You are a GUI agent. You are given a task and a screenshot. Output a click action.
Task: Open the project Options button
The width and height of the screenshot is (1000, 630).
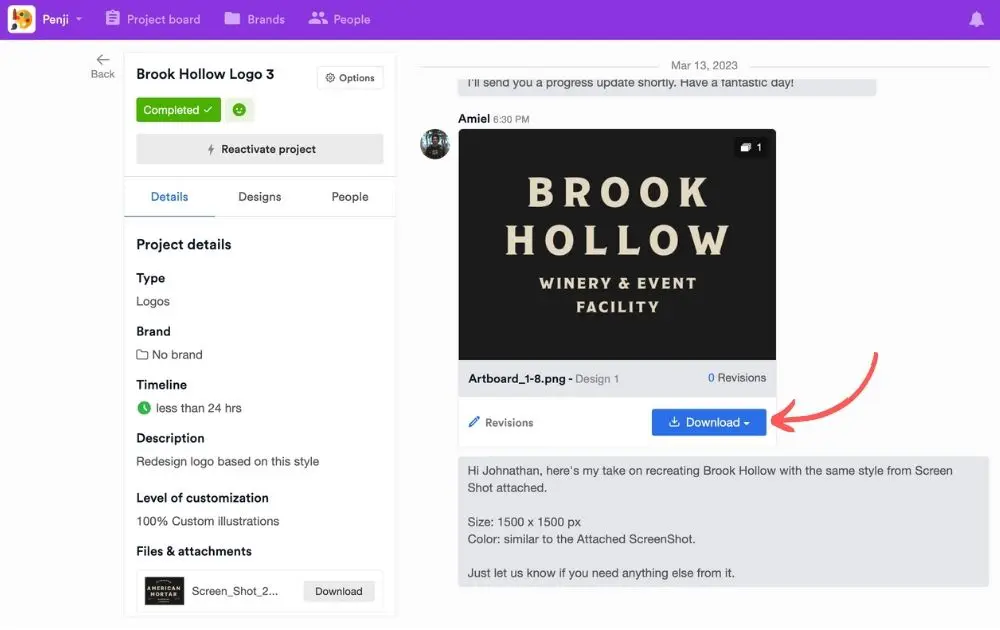350,78
